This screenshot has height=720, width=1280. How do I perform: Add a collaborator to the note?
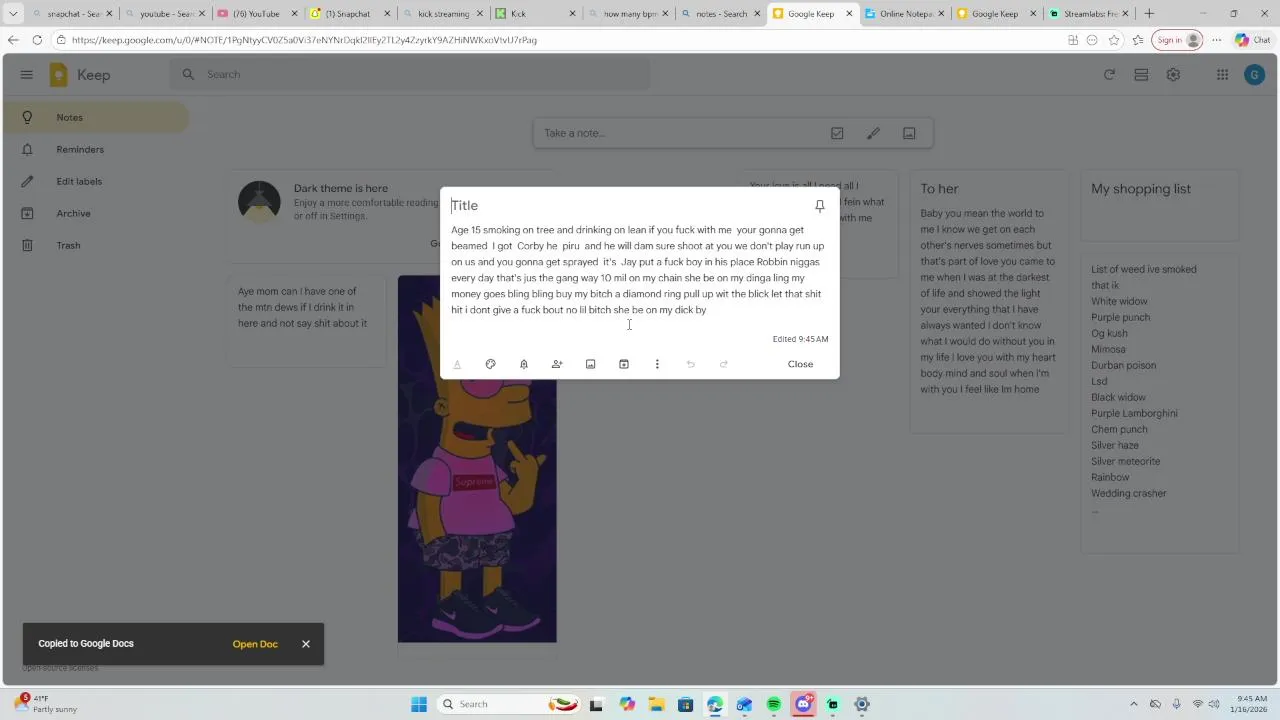pos(557,364)
